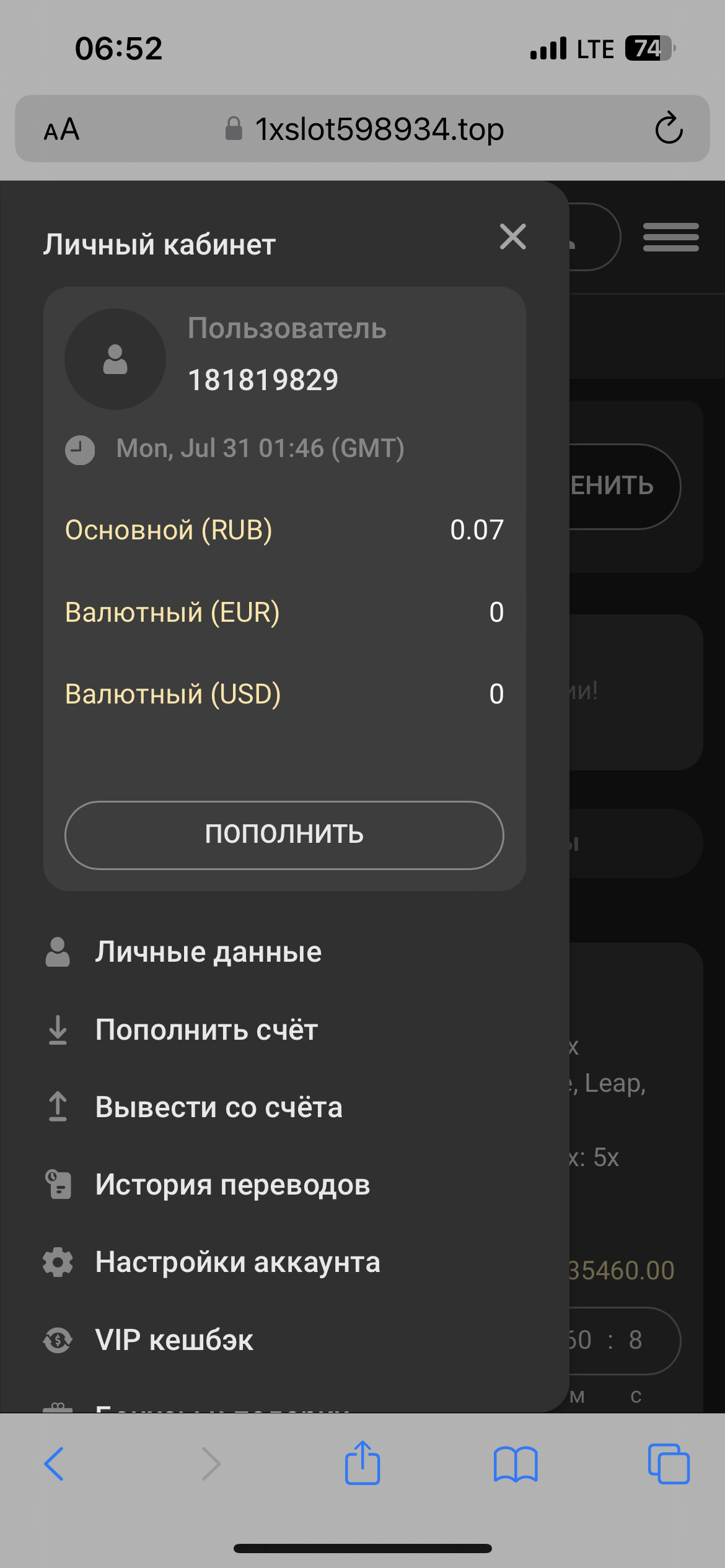Open the hamburger menu
The width and height of the screenshot is (725, 1568).
(670, 237)
